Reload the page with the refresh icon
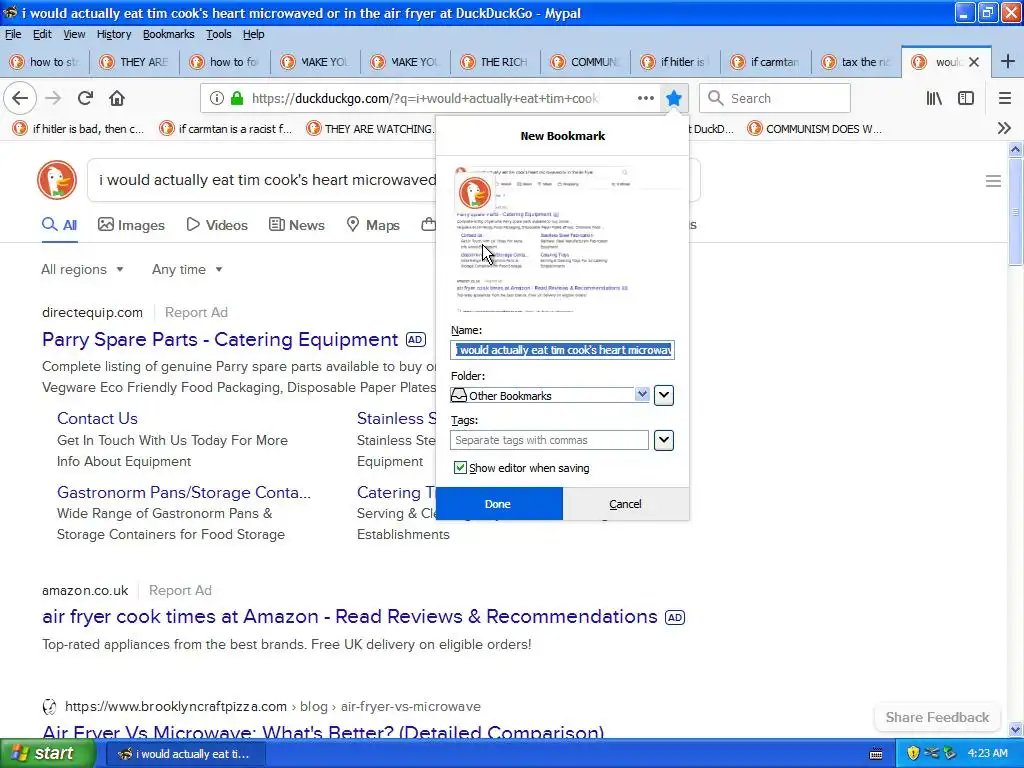 click(x=85, y=98)
